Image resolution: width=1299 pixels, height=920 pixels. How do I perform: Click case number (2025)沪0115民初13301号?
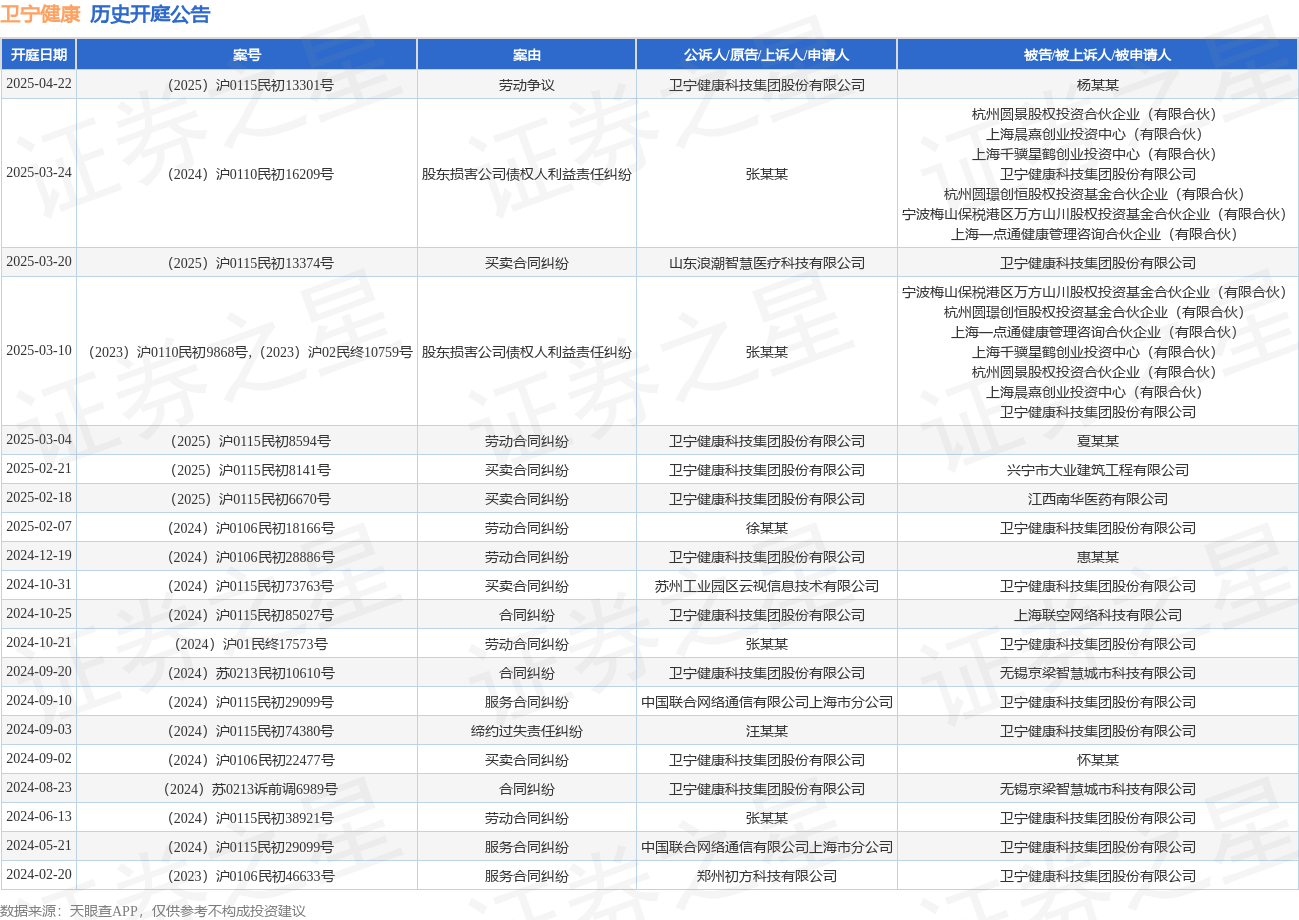coord(247,85)
